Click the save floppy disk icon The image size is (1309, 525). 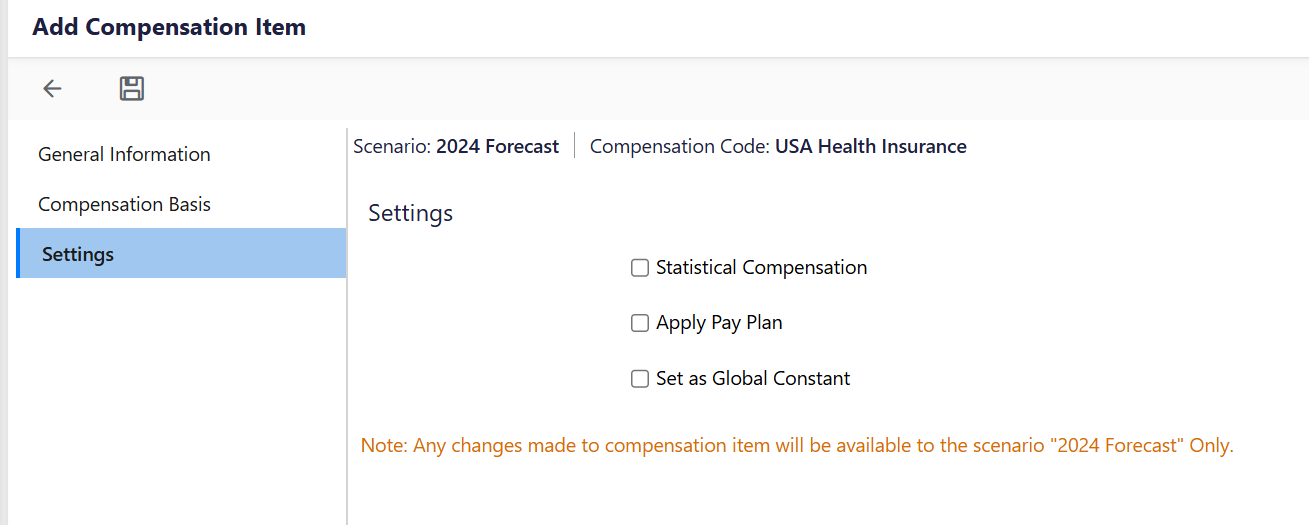click(132, 89)
